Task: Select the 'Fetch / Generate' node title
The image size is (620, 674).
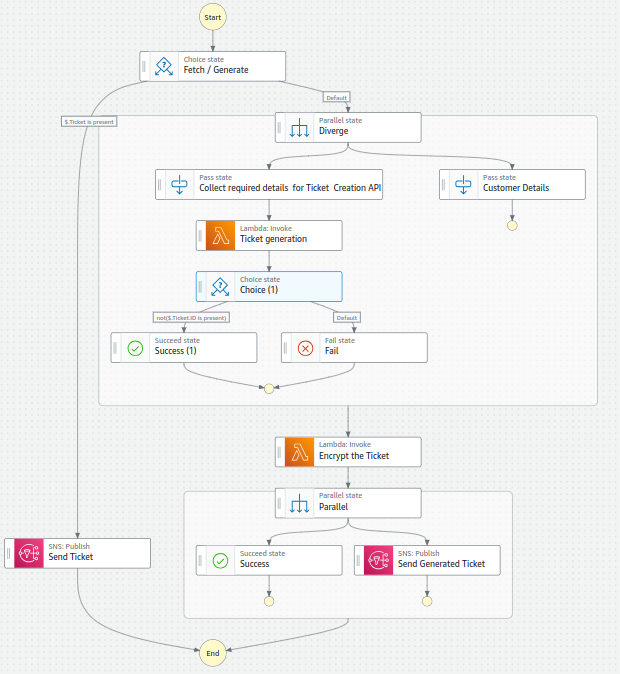Action: pos(216,70)
